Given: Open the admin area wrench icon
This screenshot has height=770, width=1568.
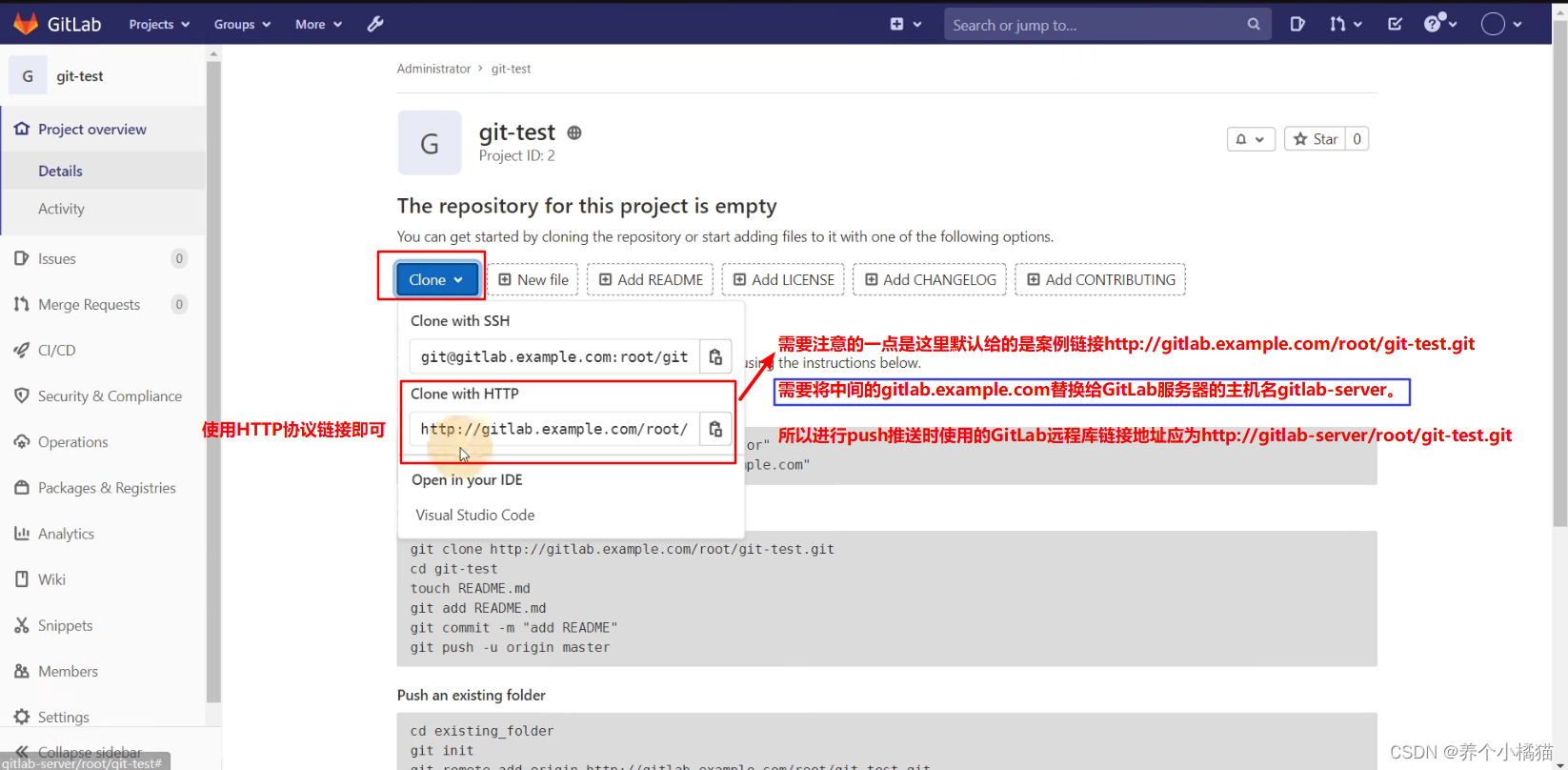Looking at the screenshot, I should coord(375,24).
